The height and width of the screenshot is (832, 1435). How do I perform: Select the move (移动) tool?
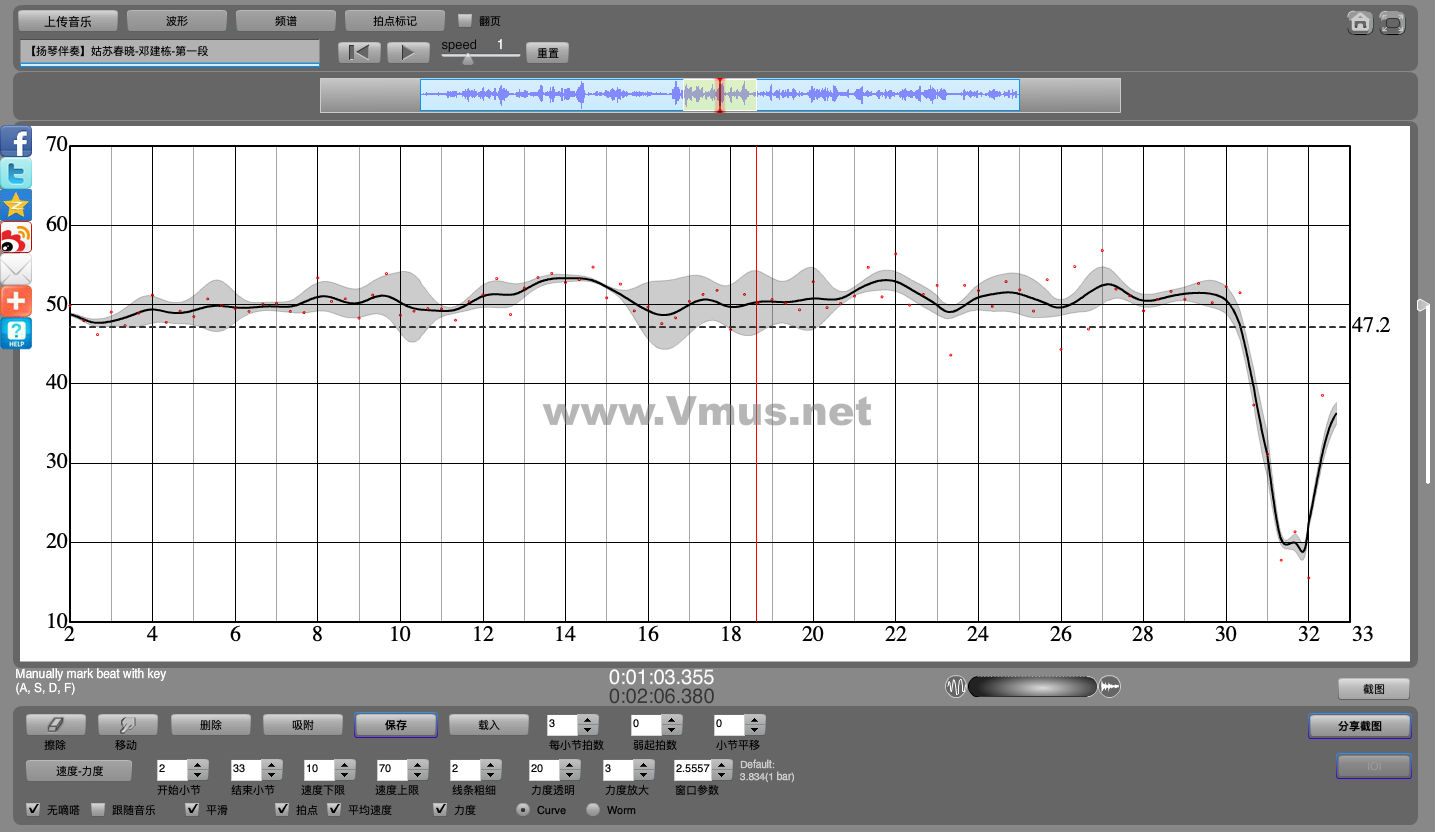coord(125,725)
